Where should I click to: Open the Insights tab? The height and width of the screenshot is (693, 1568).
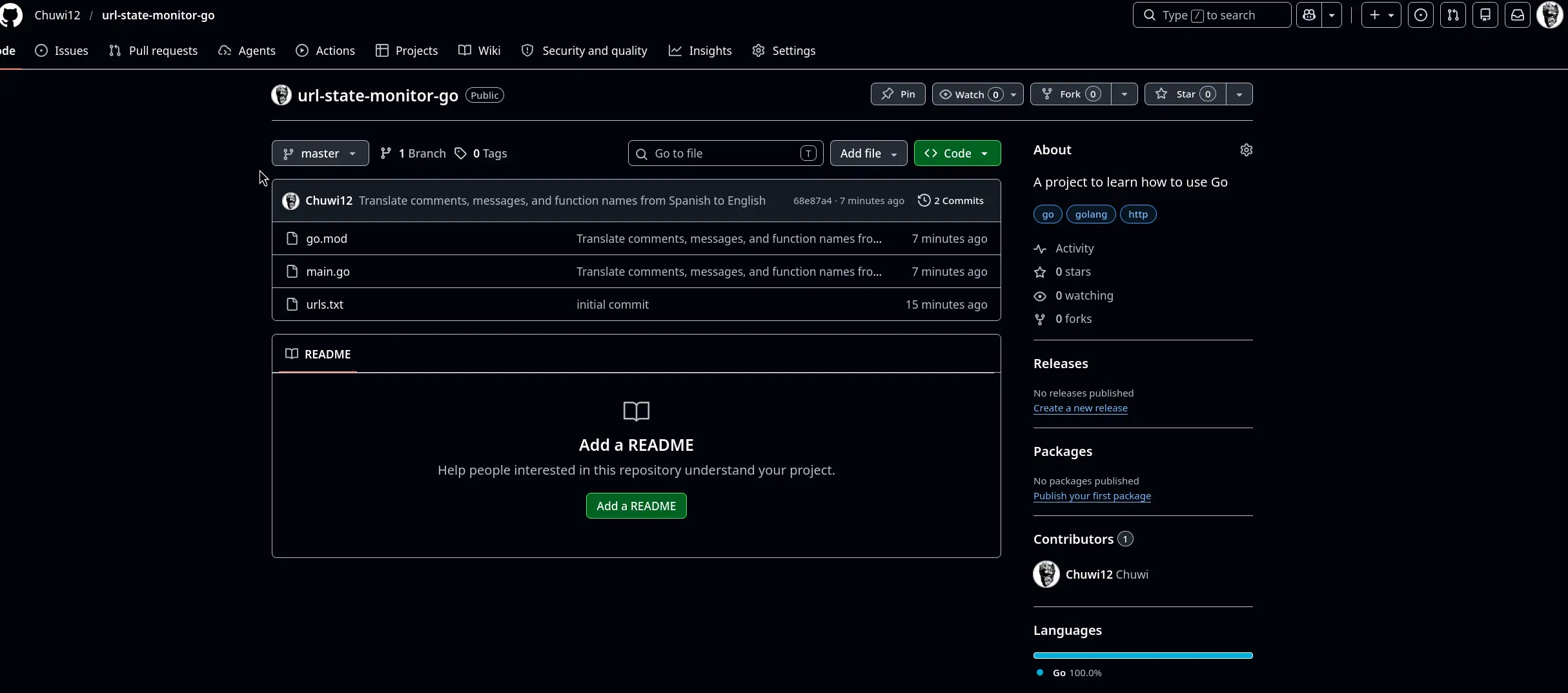click(x=700, y=50)
